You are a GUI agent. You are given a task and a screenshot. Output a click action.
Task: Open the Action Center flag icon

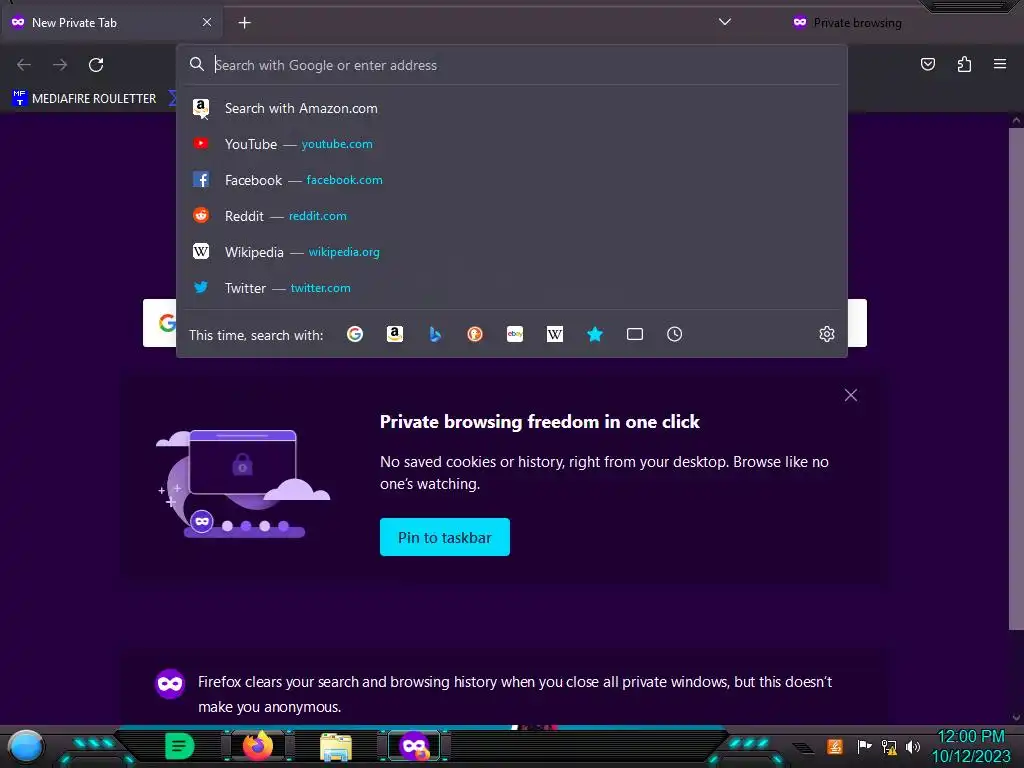(864, 746)
